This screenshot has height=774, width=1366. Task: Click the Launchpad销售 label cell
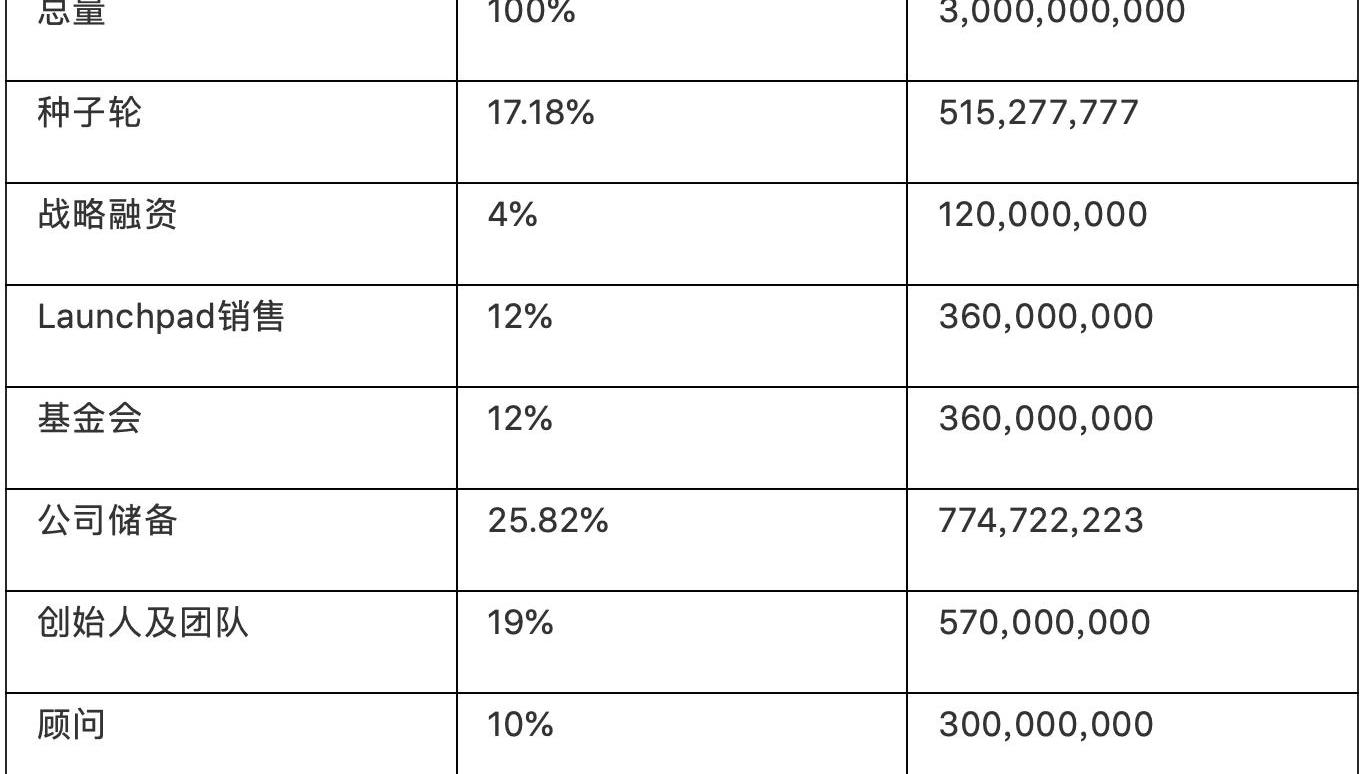click(x=161, y=317)
